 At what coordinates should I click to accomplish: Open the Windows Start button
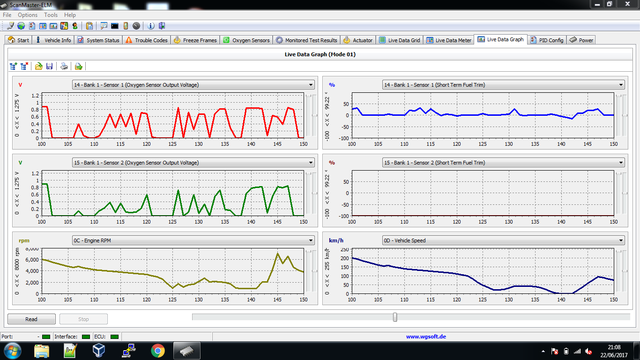coord(12,351)
